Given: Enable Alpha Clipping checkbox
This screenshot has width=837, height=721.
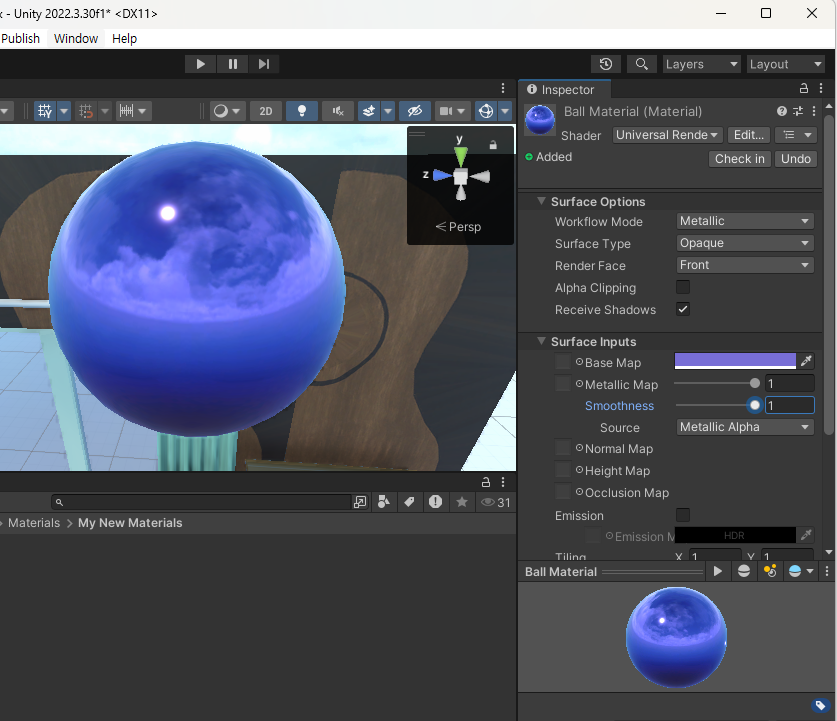Looking at the screenshot, I should tap(683, 287).
